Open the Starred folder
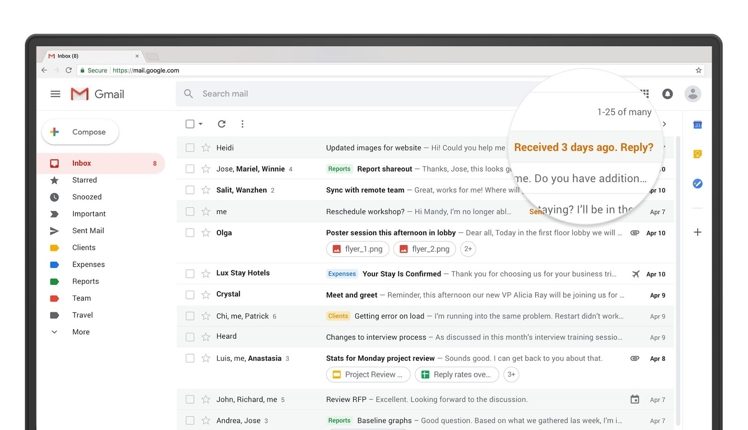 (84, 180)
